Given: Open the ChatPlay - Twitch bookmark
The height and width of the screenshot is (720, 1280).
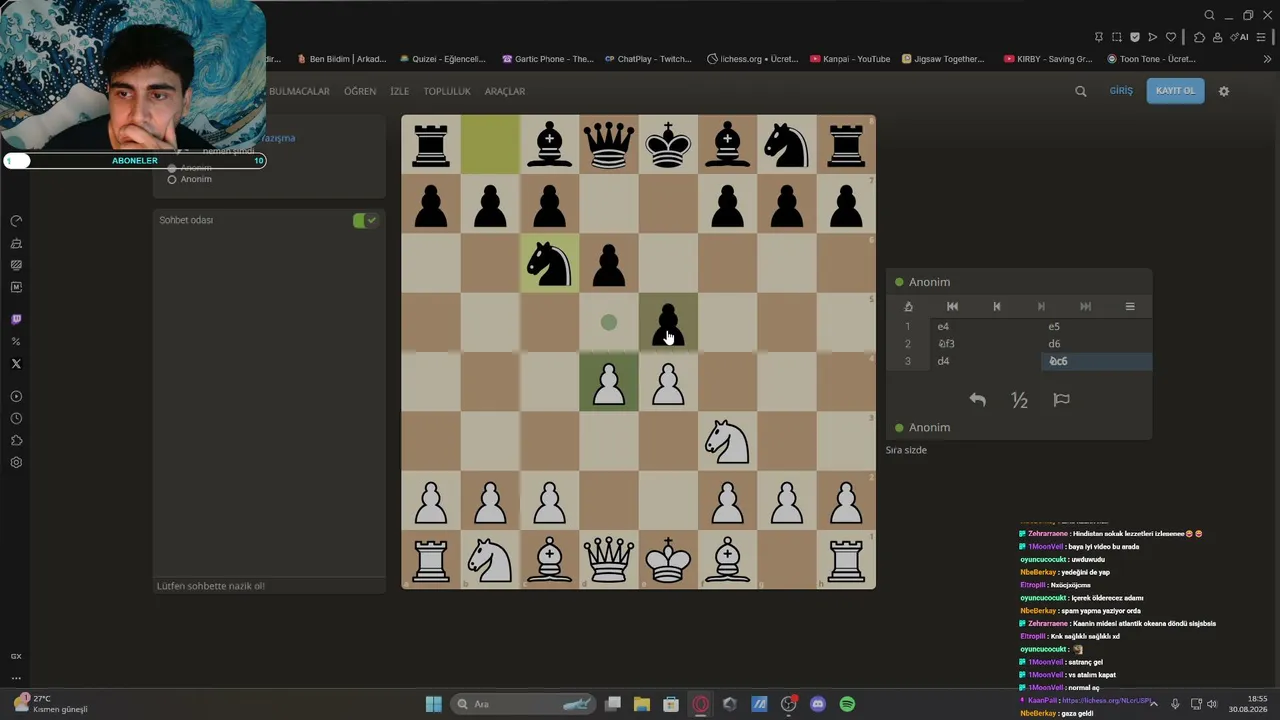Looking at the screenshot, I should pos(648,59).
